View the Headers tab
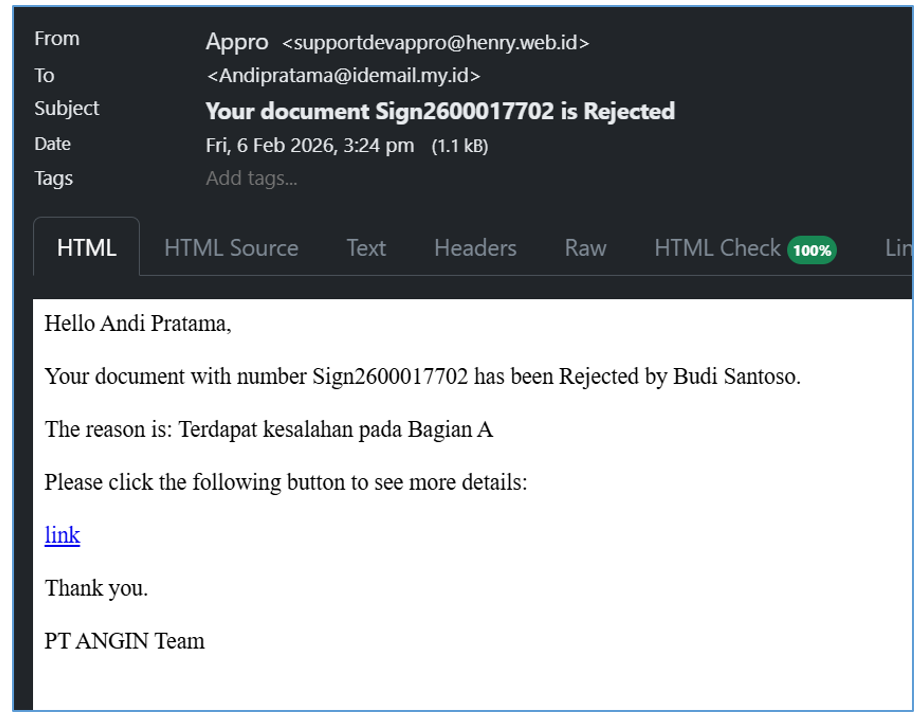Image resolution: width=920 pixels, height=719 pixels. coord(475,248)
